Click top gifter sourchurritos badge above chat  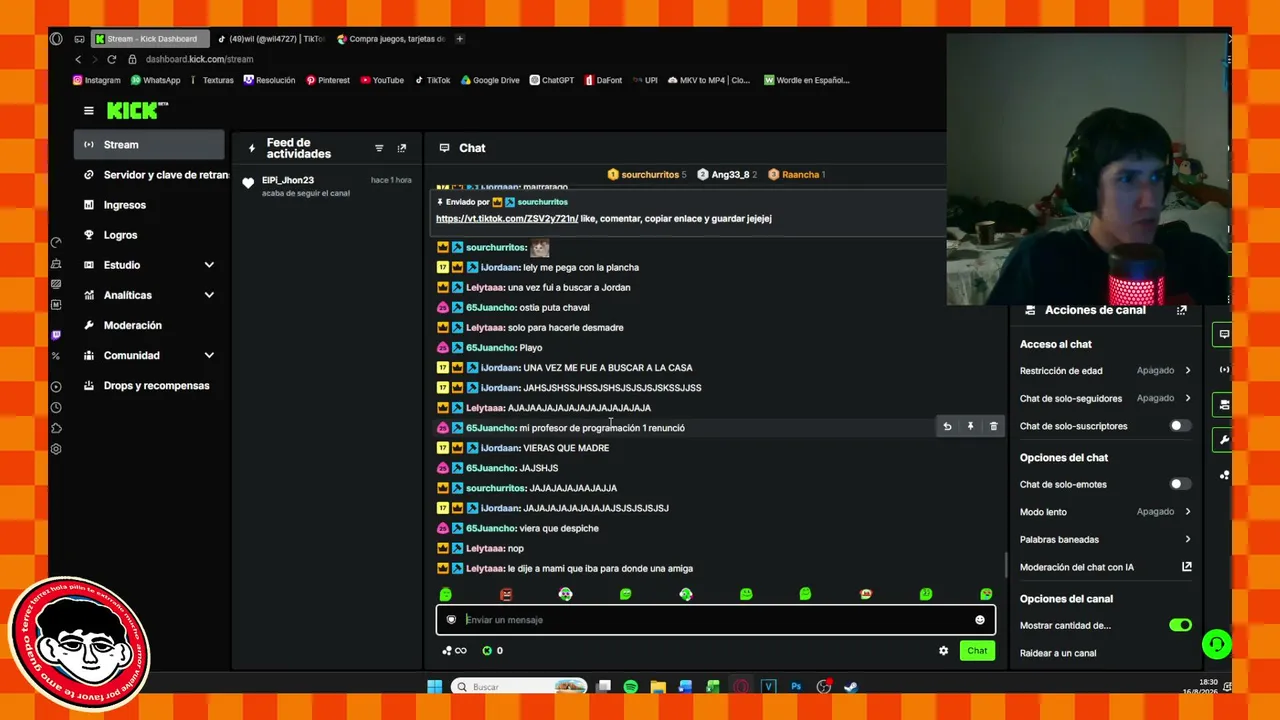(647, 174)
